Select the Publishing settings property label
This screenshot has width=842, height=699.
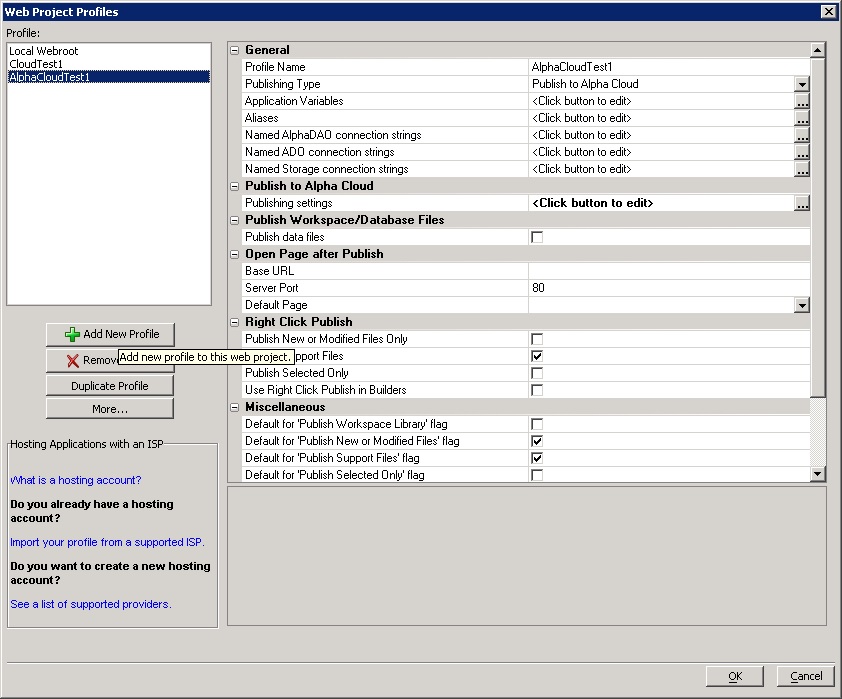(x=289, y=203)
